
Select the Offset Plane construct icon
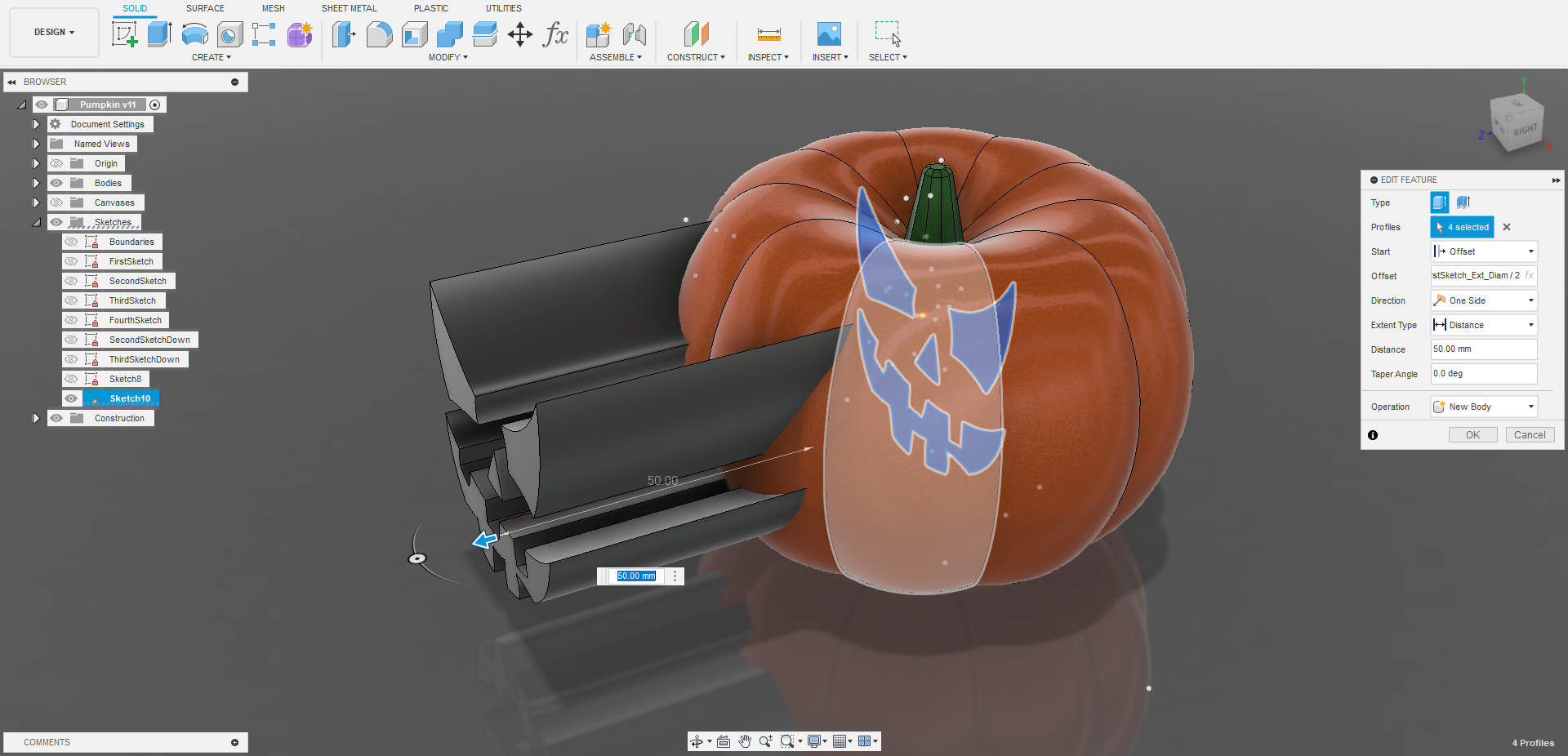click(696, 34)
